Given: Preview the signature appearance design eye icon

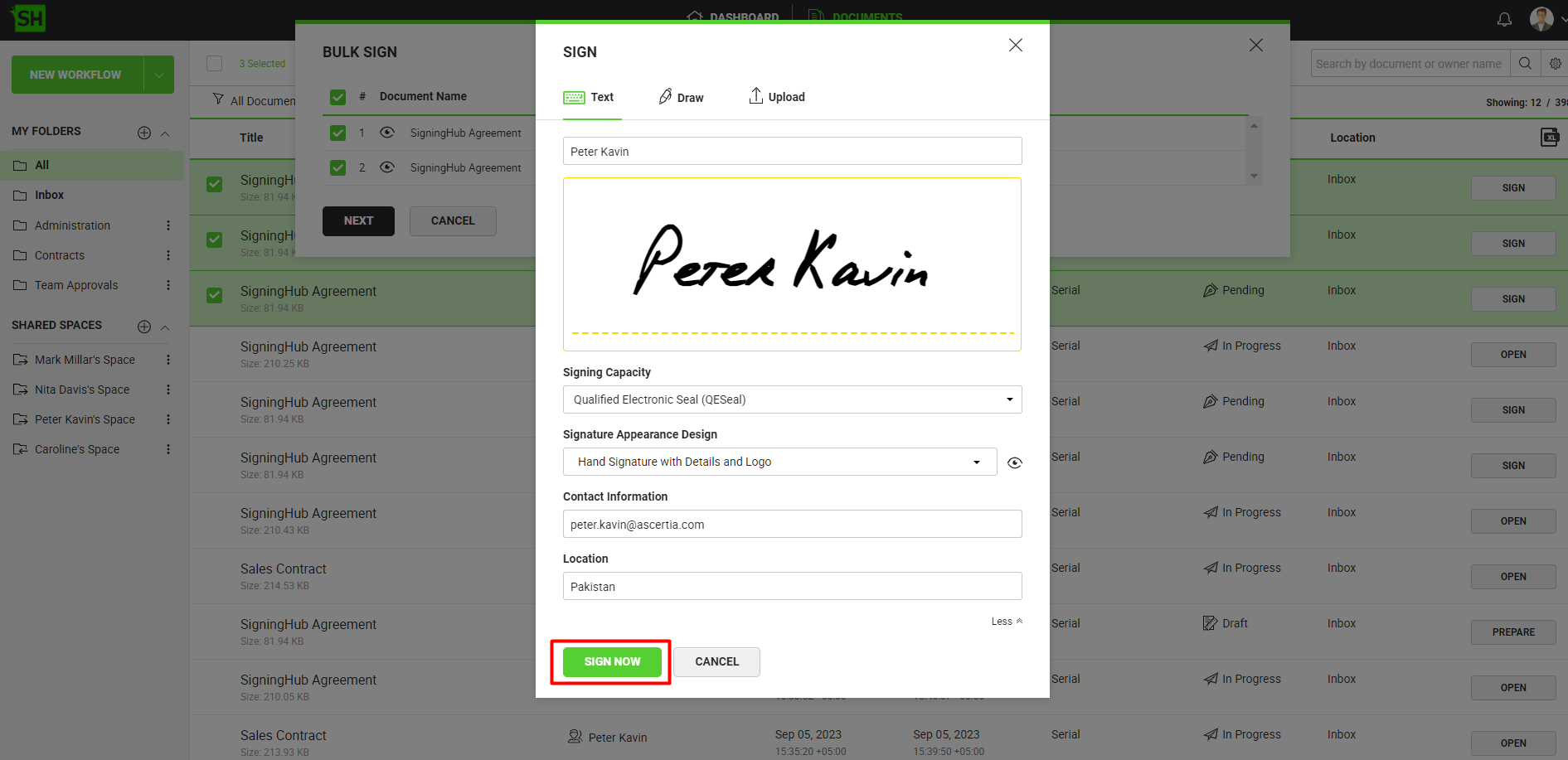Looking at the screenshot, I should pyautogui.click(x=1014, y=462).
